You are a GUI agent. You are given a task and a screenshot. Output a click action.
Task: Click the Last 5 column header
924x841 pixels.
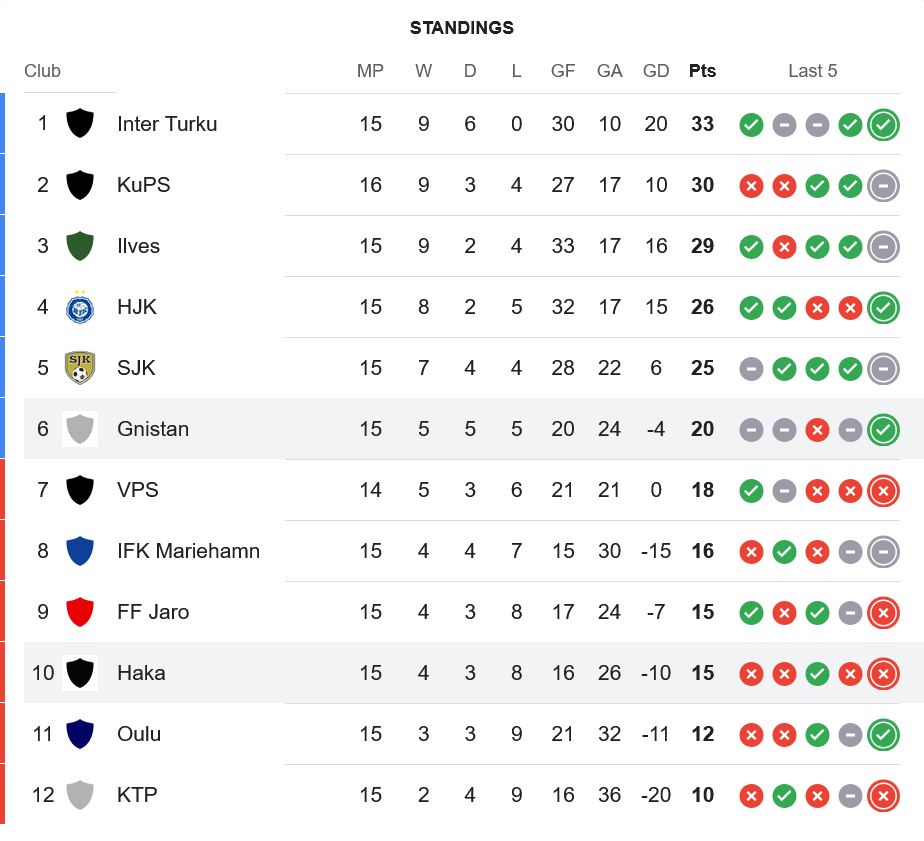[x=812, y=71]
